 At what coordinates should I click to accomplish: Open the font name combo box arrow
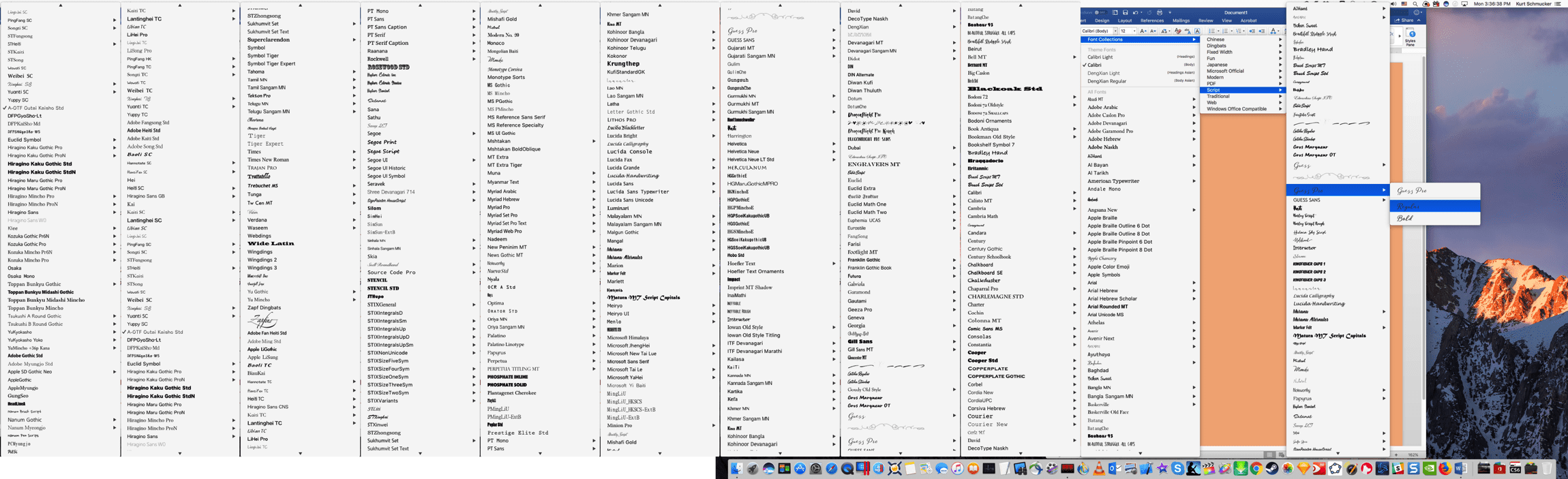coord(1115,31)
